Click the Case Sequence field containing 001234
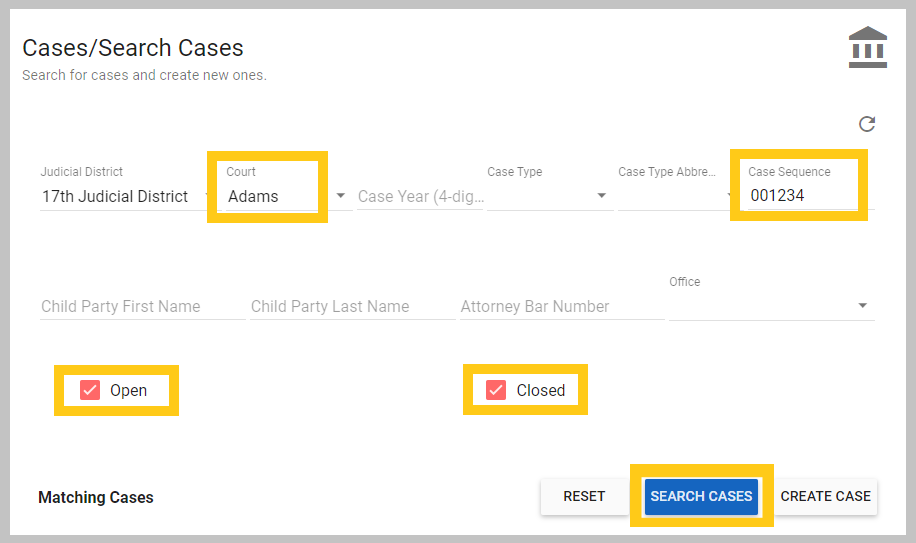Screen dimensions: 916x543 (798, 196)
